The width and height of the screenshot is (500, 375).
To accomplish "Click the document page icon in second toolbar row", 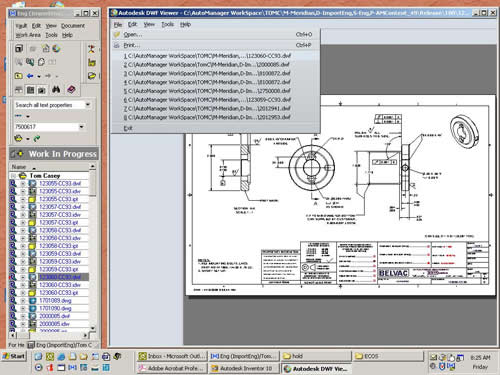I will point(41,62).
